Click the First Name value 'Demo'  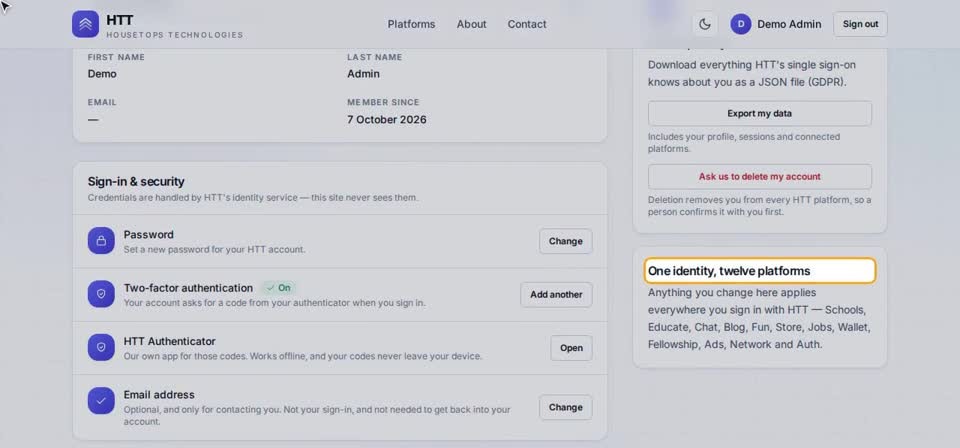102,73
